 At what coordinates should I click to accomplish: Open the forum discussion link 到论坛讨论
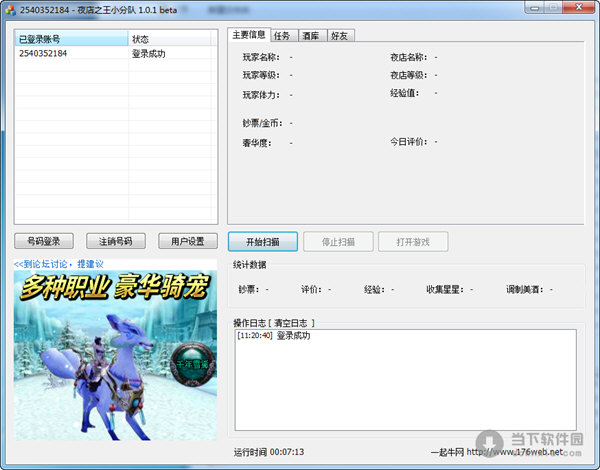[x=59, y=264]
